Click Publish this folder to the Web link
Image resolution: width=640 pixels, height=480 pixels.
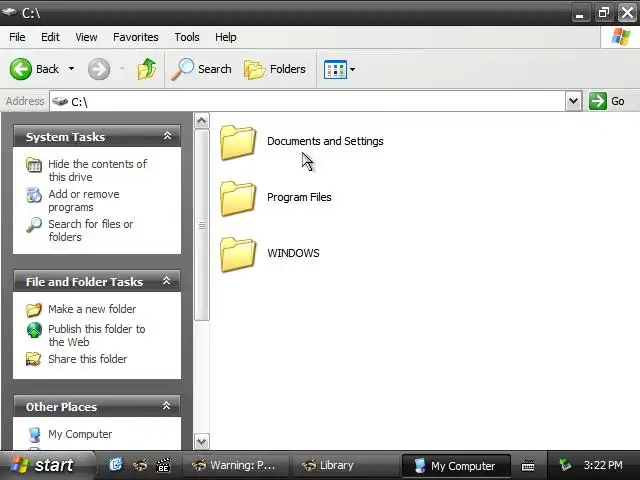coord(96,335)
